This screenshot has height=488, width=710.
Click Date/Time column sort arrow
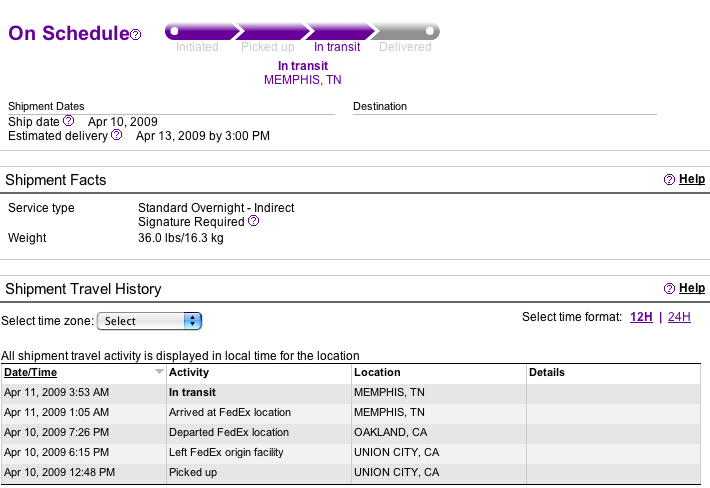(x=159, y=372)
